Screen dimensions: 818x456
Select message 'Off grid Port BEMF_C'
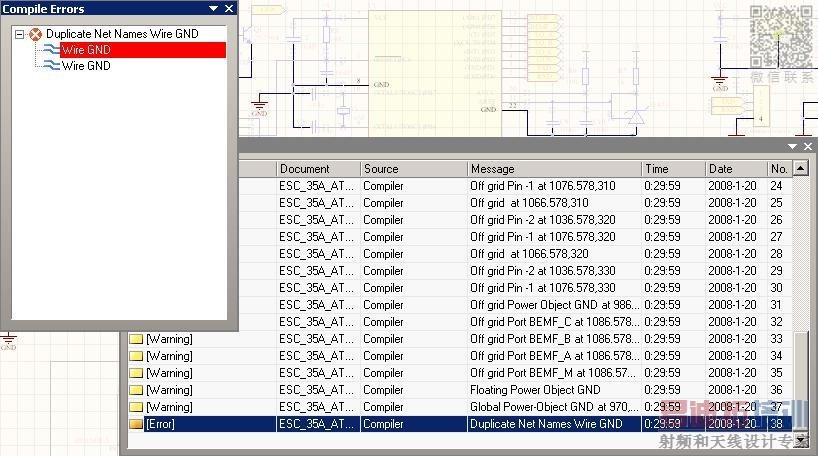[x=554, y=322]
